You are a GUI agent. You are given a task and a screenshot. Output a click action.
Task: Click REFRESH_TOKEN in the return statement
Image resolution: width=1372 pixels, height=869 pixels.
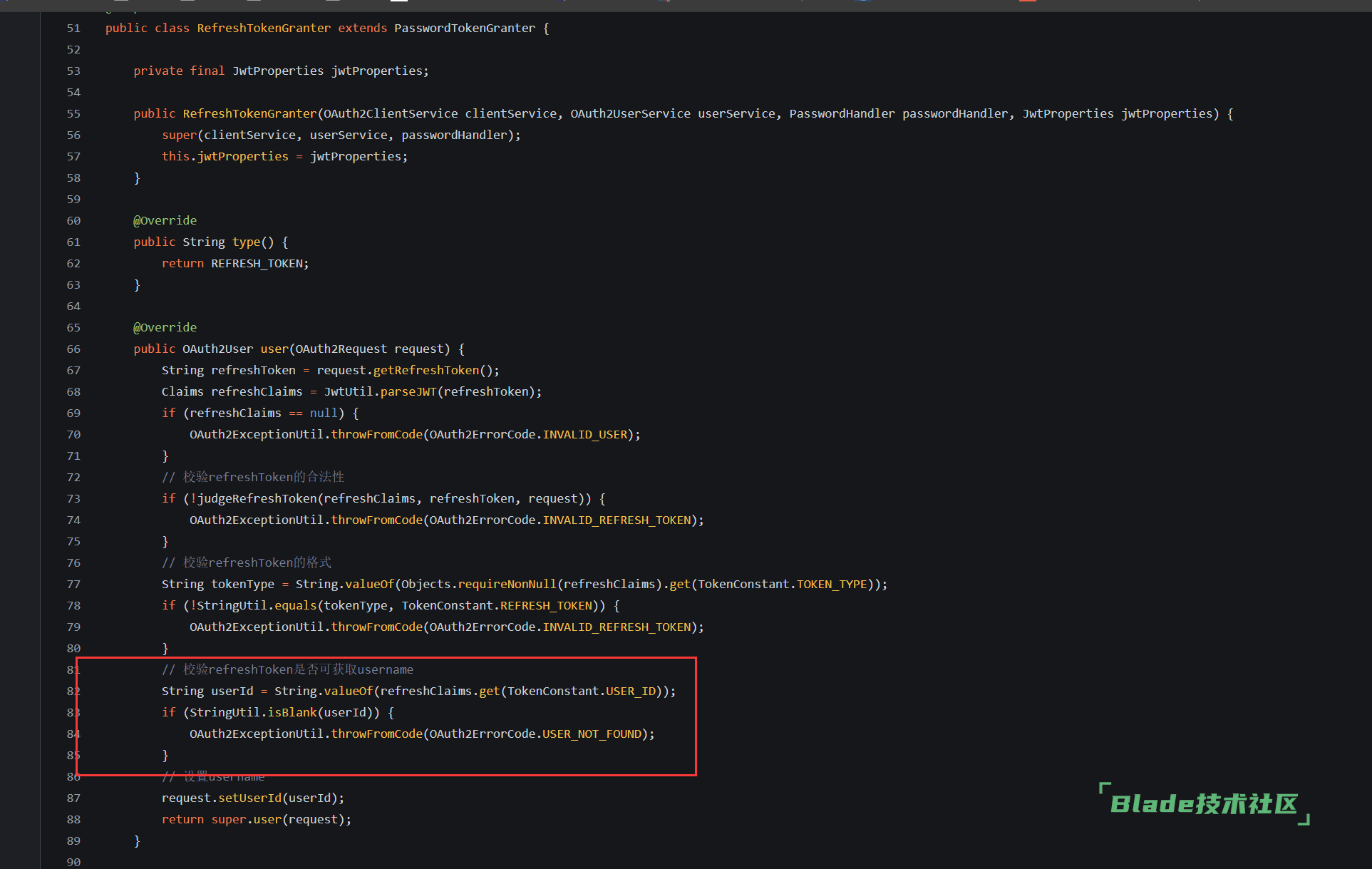[257, 264]
